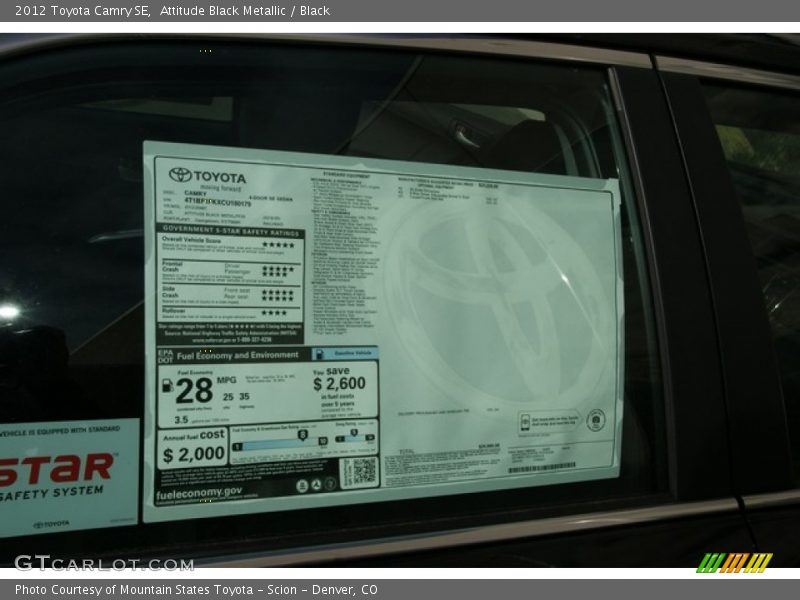800x600 pixels.
Task: Click the fueleconomy.gov link
Action: 199,492
